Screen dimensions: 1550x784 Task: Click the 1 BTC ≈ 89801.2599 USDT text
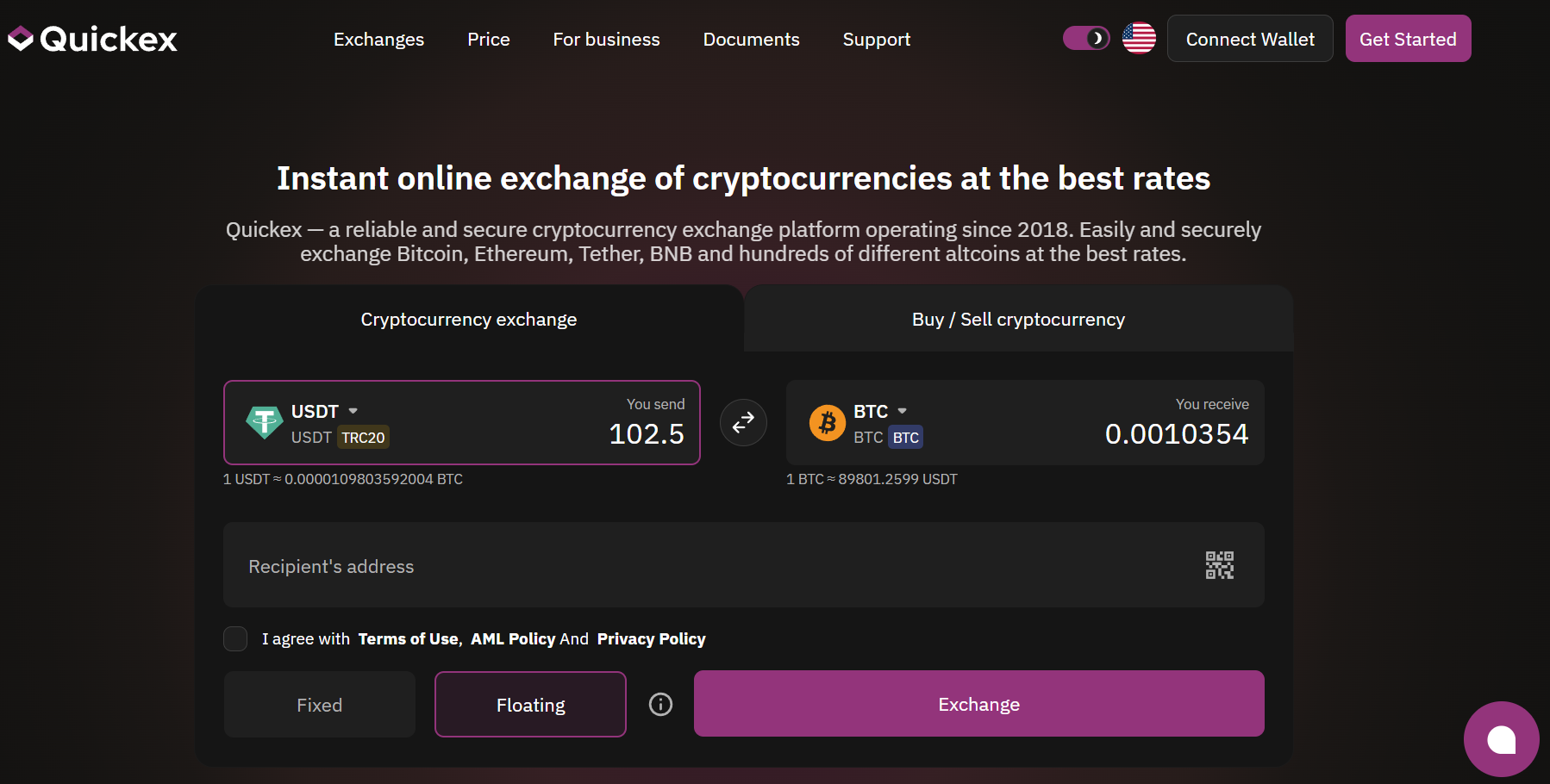coord(872,479)
